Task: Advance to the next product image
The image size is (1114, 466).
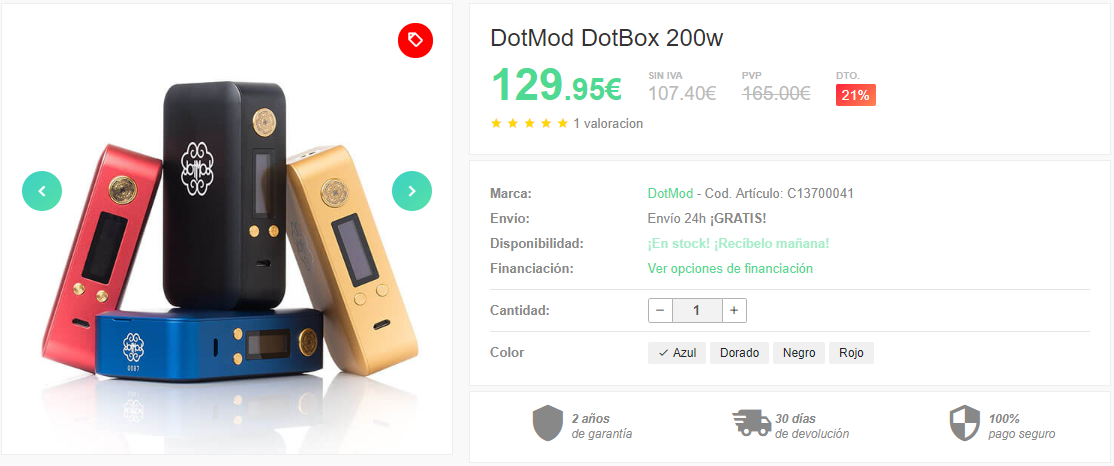Action: 412,191
